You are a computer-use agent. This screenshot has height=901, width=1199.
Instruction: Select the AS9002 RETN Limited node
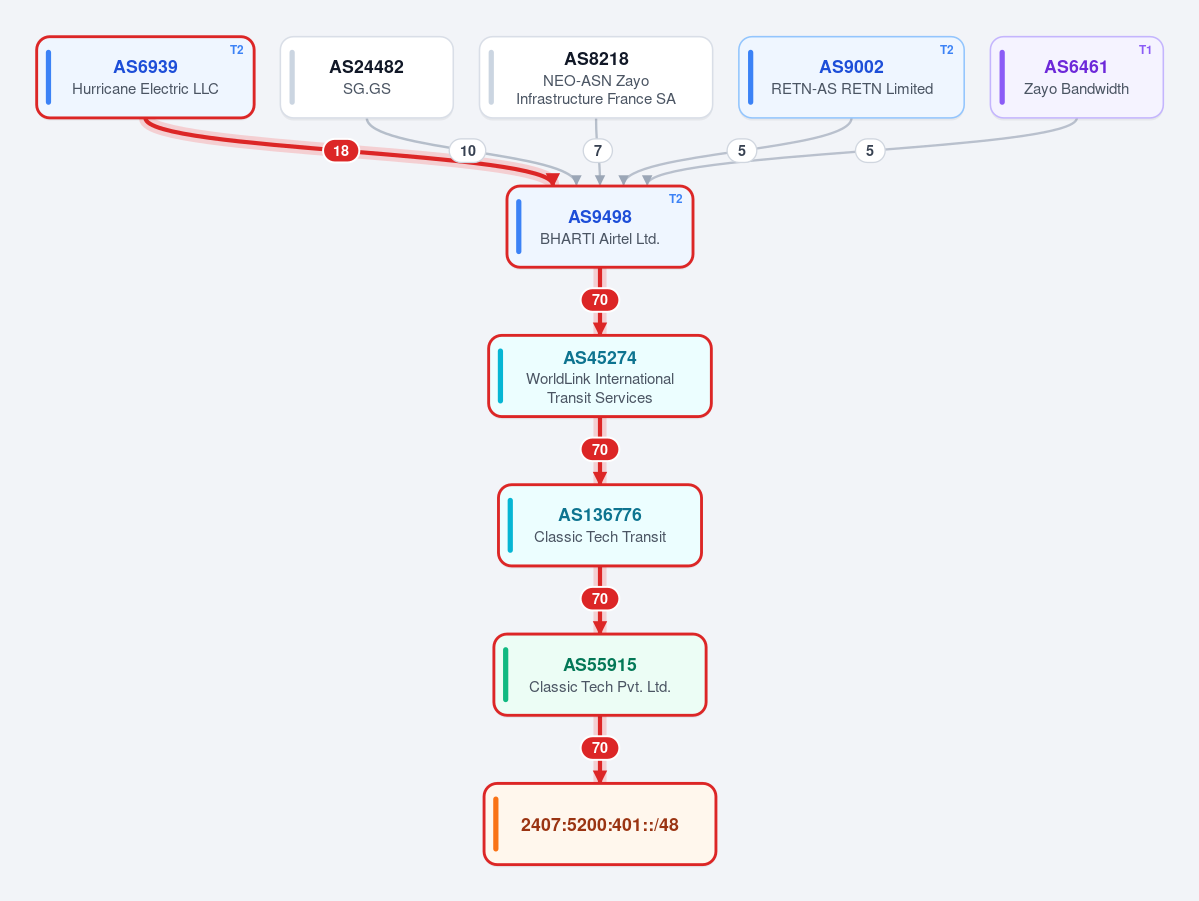click(851, 77)
